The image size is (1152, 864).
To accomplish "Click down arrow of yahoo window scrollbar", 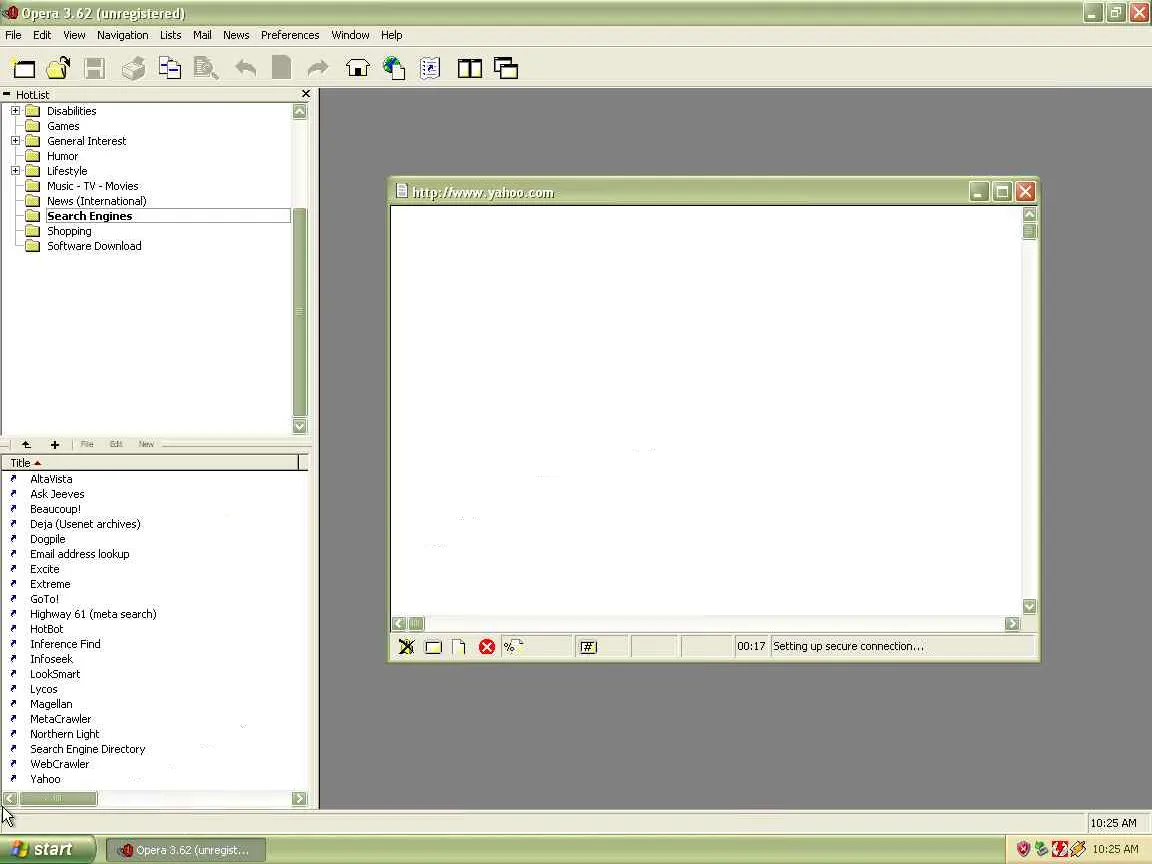I will 1029,607.
